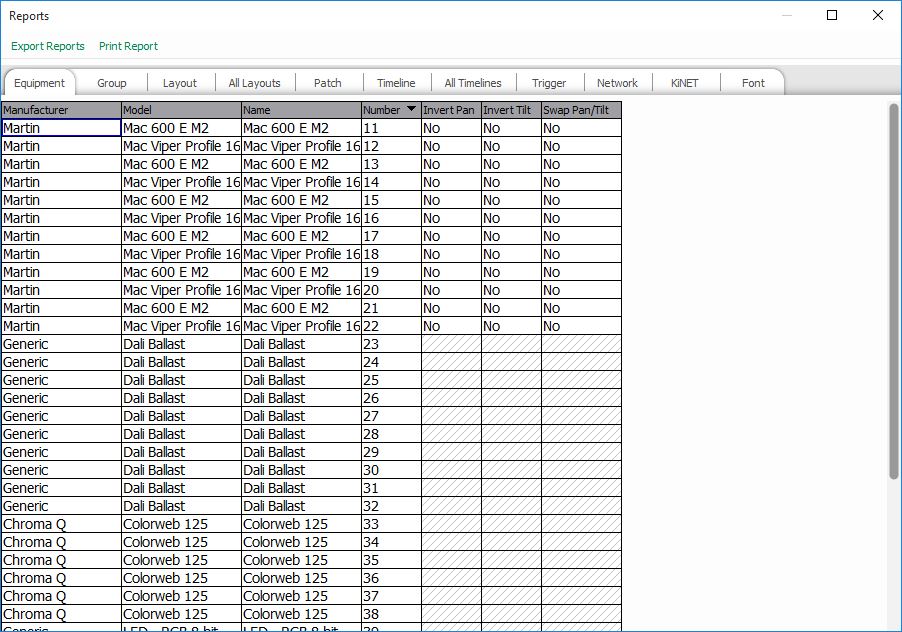Switch to the Layout tab
Image resolution: width=902 pixels, height=632 pixels.
[x=179, y=83]
